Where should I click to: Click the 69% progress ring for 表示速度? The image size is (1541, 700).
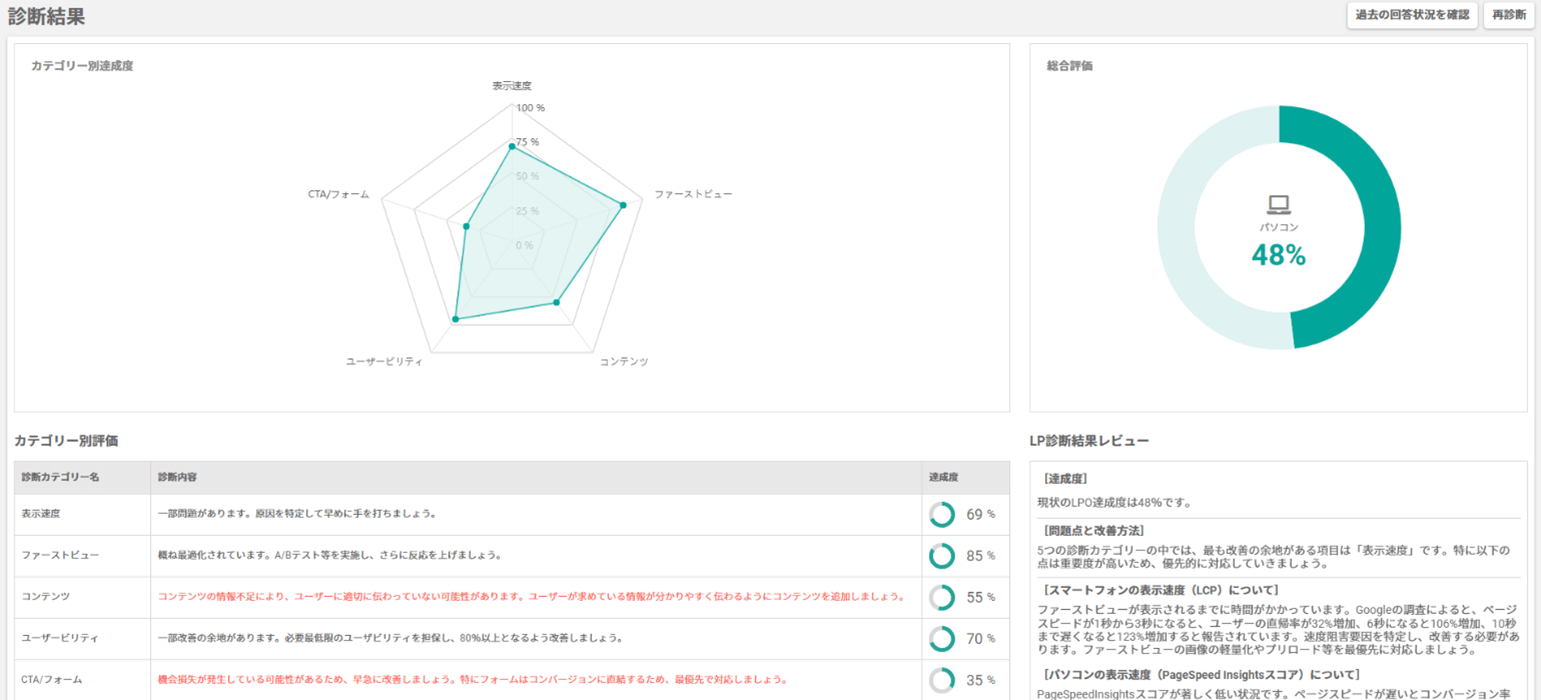(941, 514)
